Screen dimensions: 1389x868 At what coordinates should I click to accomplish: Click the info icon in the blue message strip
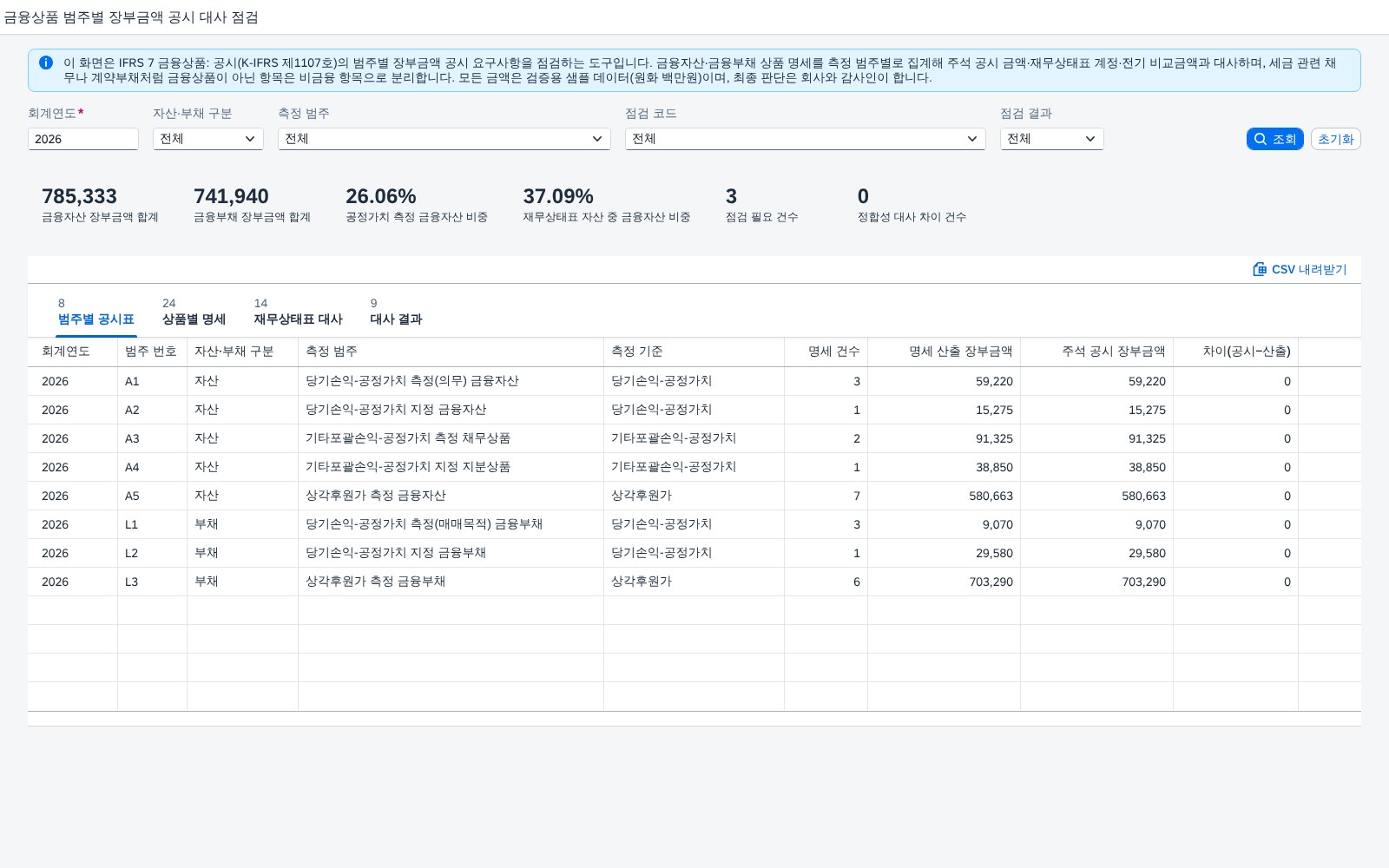pyautogui.click(x=46, y=62)
